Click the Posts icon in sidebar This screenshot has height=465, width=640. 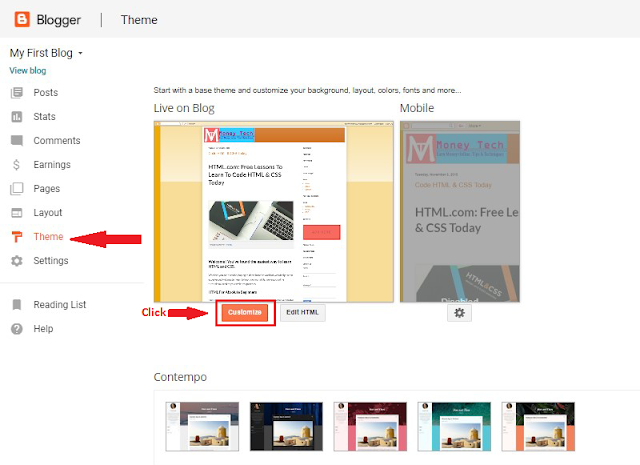(17, 93)
